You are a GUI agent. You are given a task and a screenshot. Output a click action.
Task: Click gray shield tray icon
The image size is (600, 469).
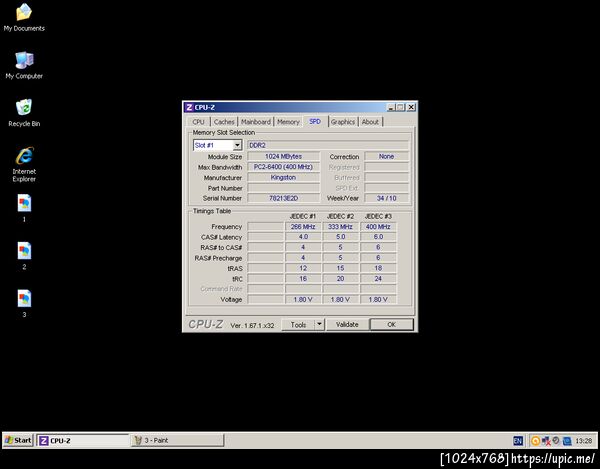click(x=556, y=441)
